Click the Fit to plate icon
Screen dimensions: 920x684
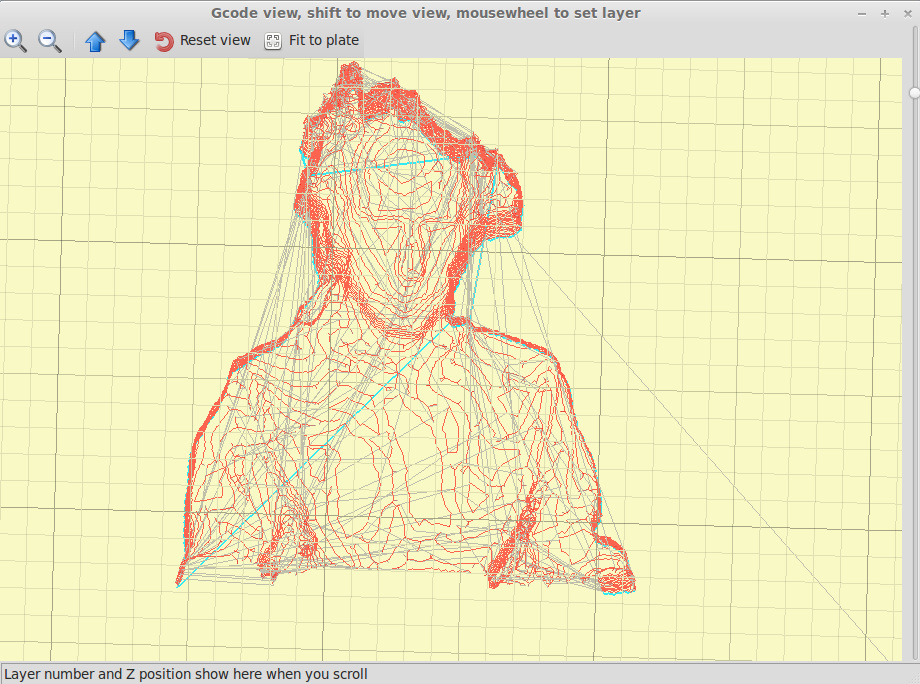(272, 41)
